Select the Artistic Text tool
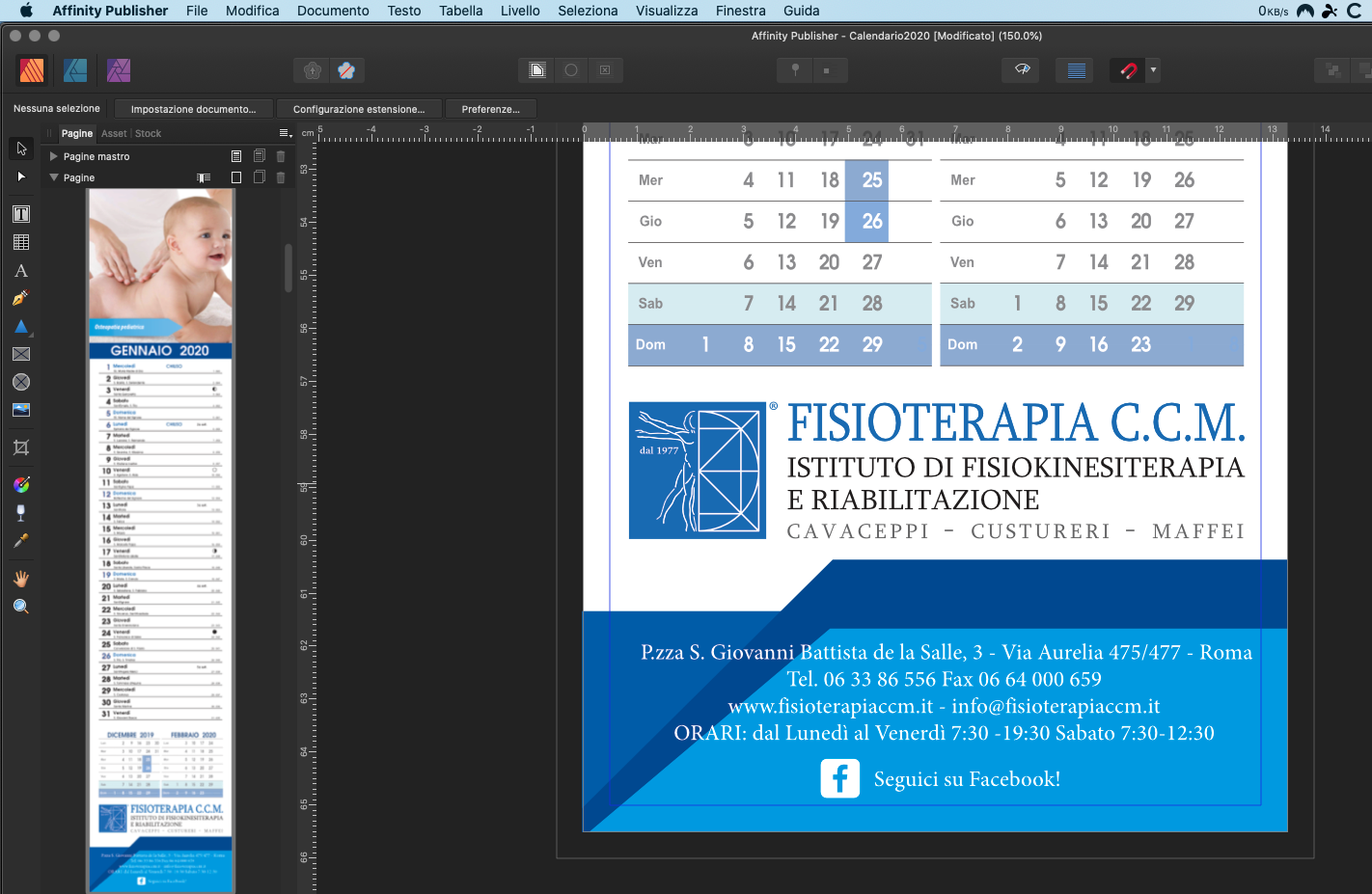 point(21,271)
